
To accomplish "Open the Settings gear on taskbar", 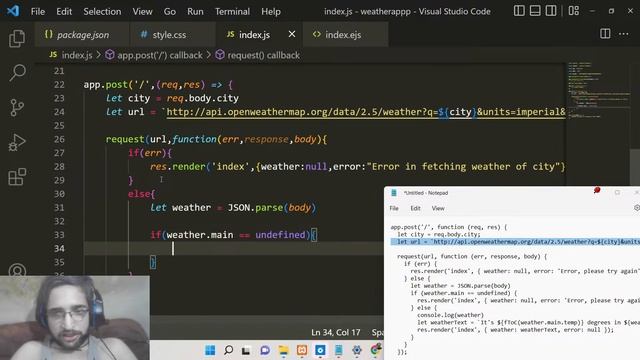I will pos(357,350).
